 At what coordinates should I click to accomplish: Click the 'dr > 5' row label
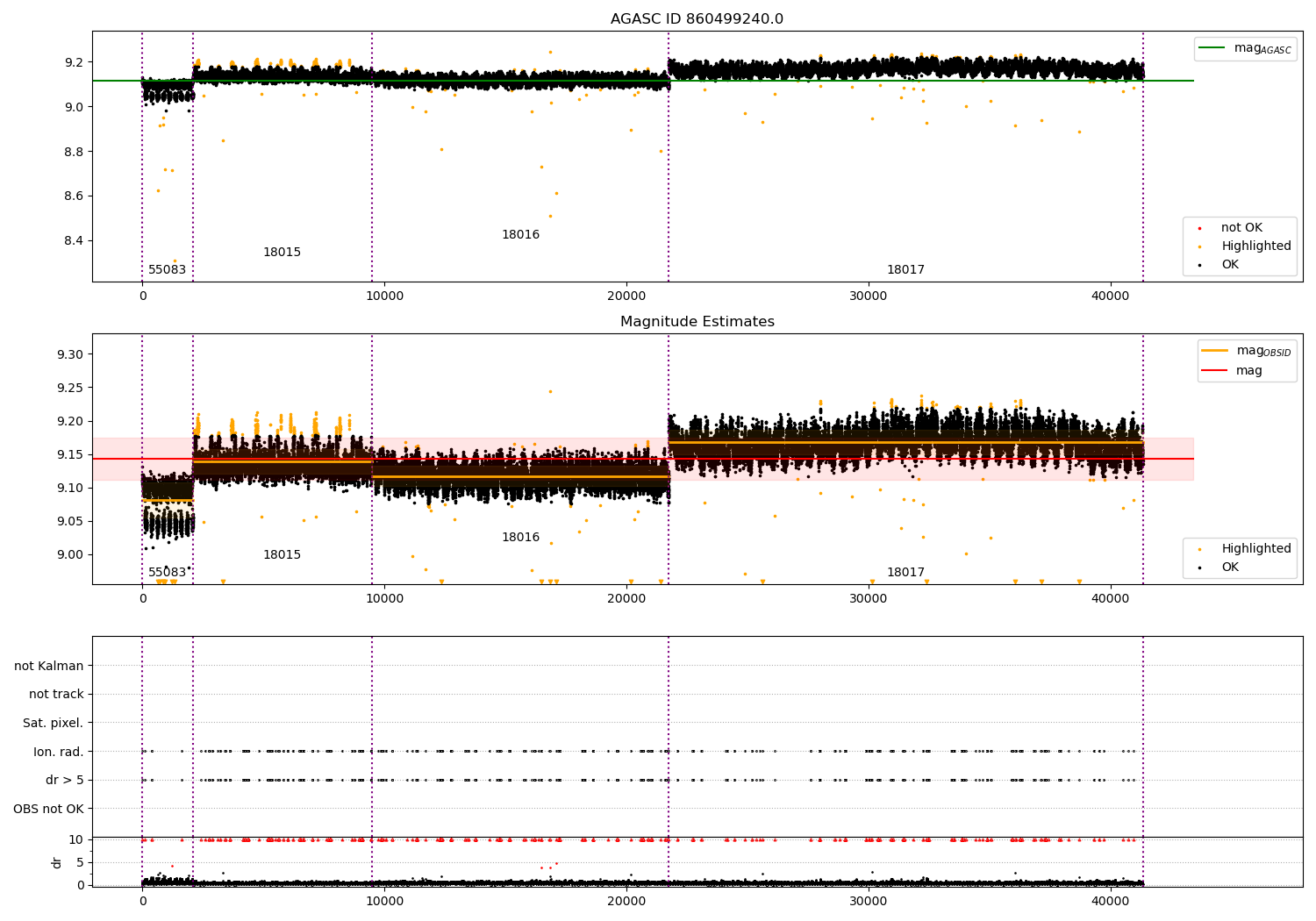tap(65, 781)
